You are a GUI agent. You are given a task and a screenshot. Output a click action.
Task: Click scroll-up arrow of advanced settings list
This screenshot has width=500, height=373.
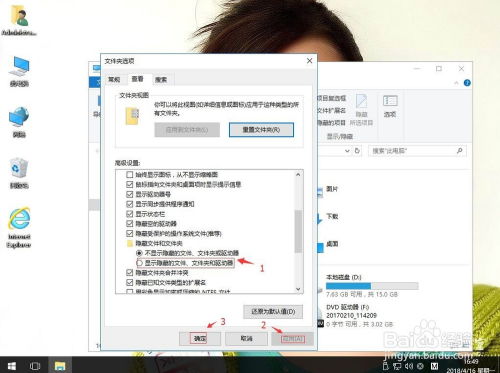pos(298,175)
